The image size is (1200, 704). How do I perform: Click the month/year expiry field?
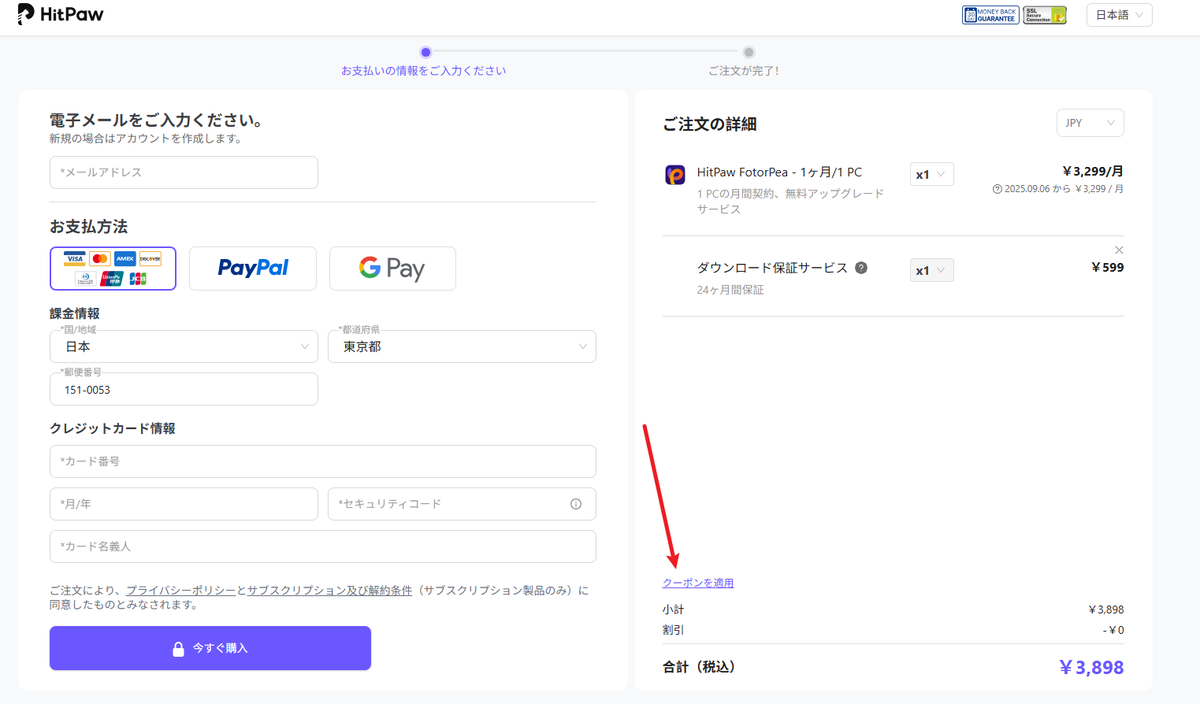[184, 504]
